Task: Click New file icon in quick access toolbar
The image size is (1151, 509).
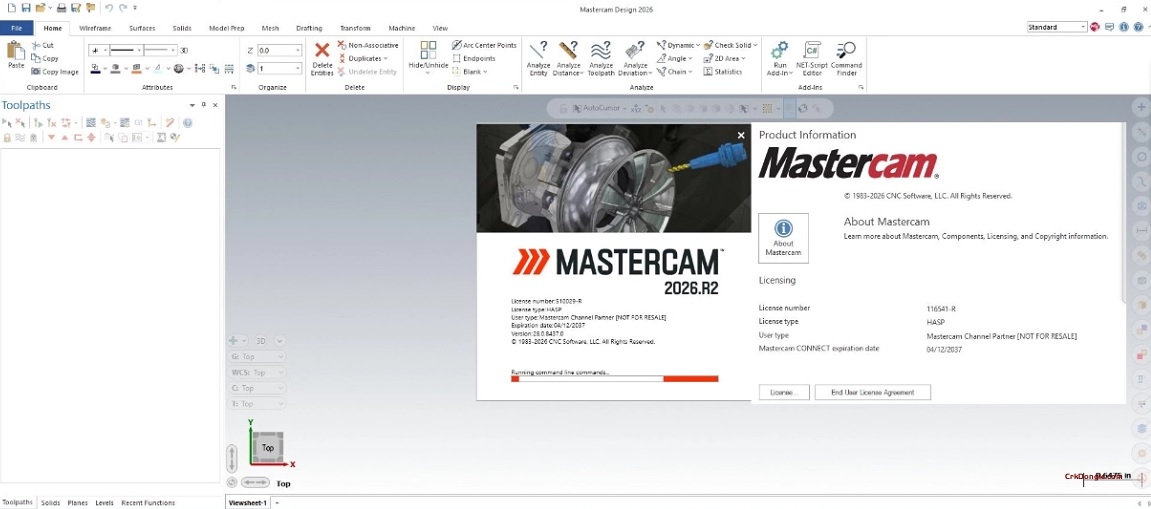Action: point(12,7)
